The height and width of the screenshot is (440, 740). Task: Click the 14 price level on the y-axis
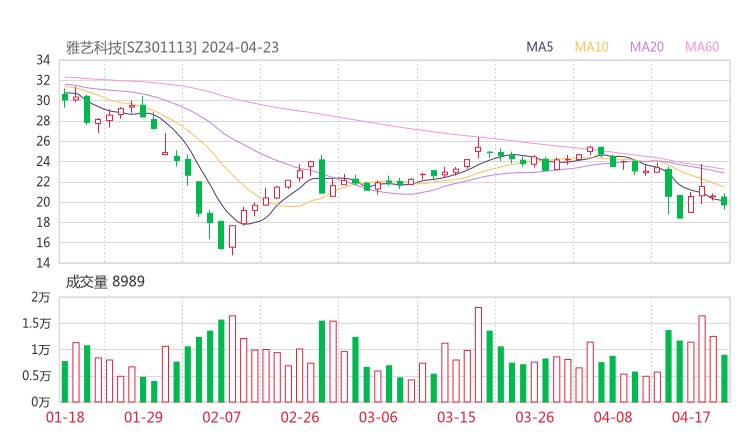coord(43,263)
